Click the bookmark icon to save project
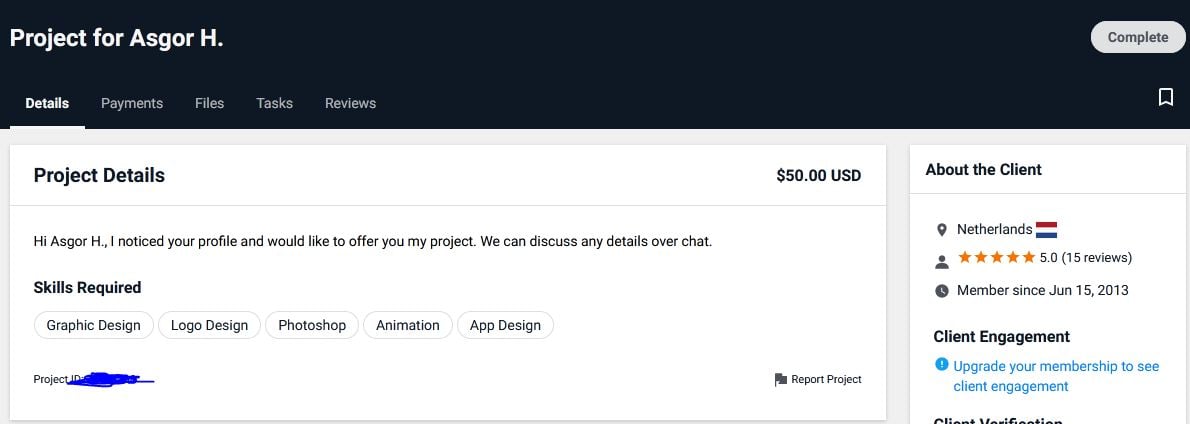 coord(1166,96)
